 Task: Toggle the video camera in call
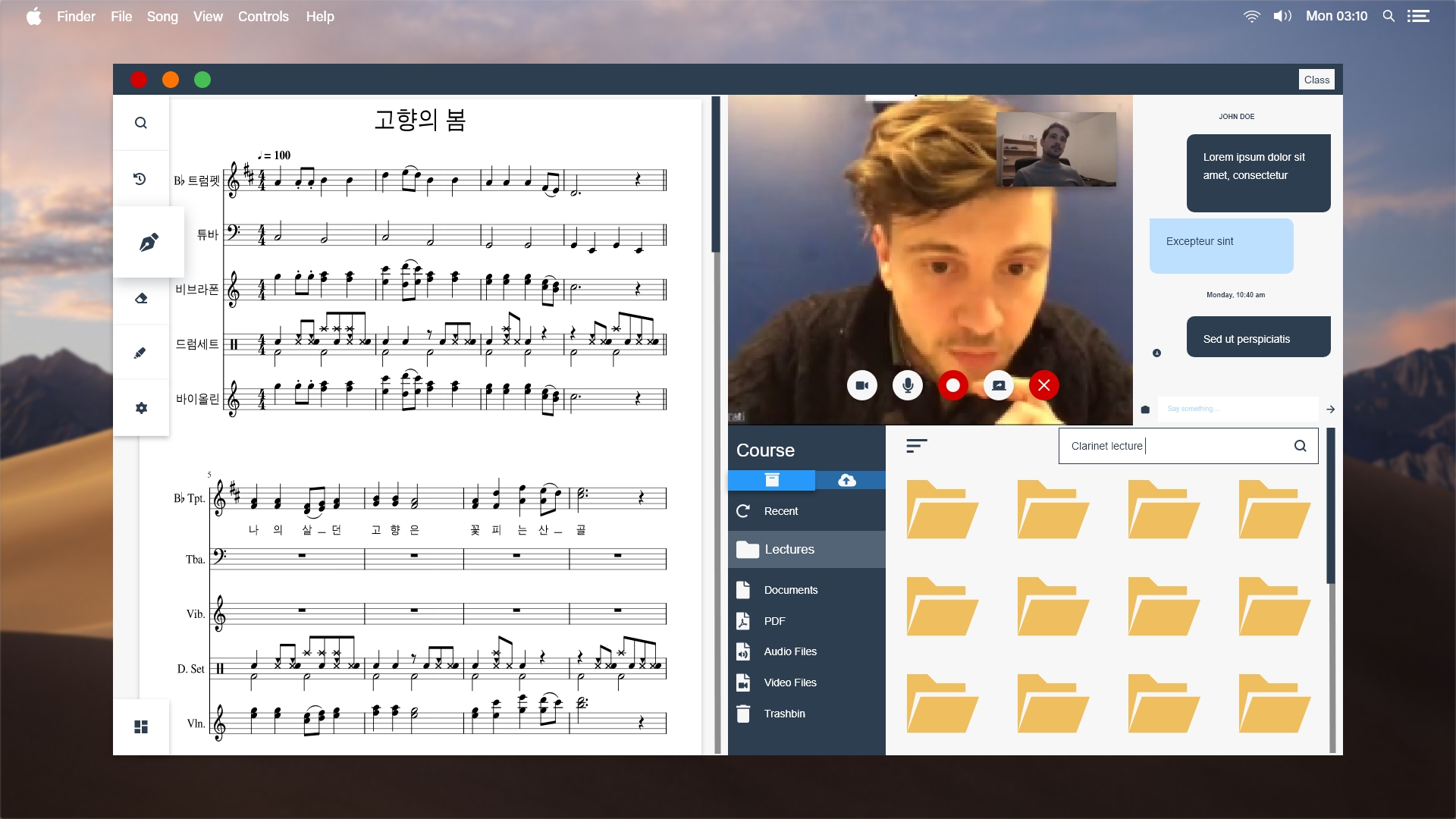click(862, 385)
